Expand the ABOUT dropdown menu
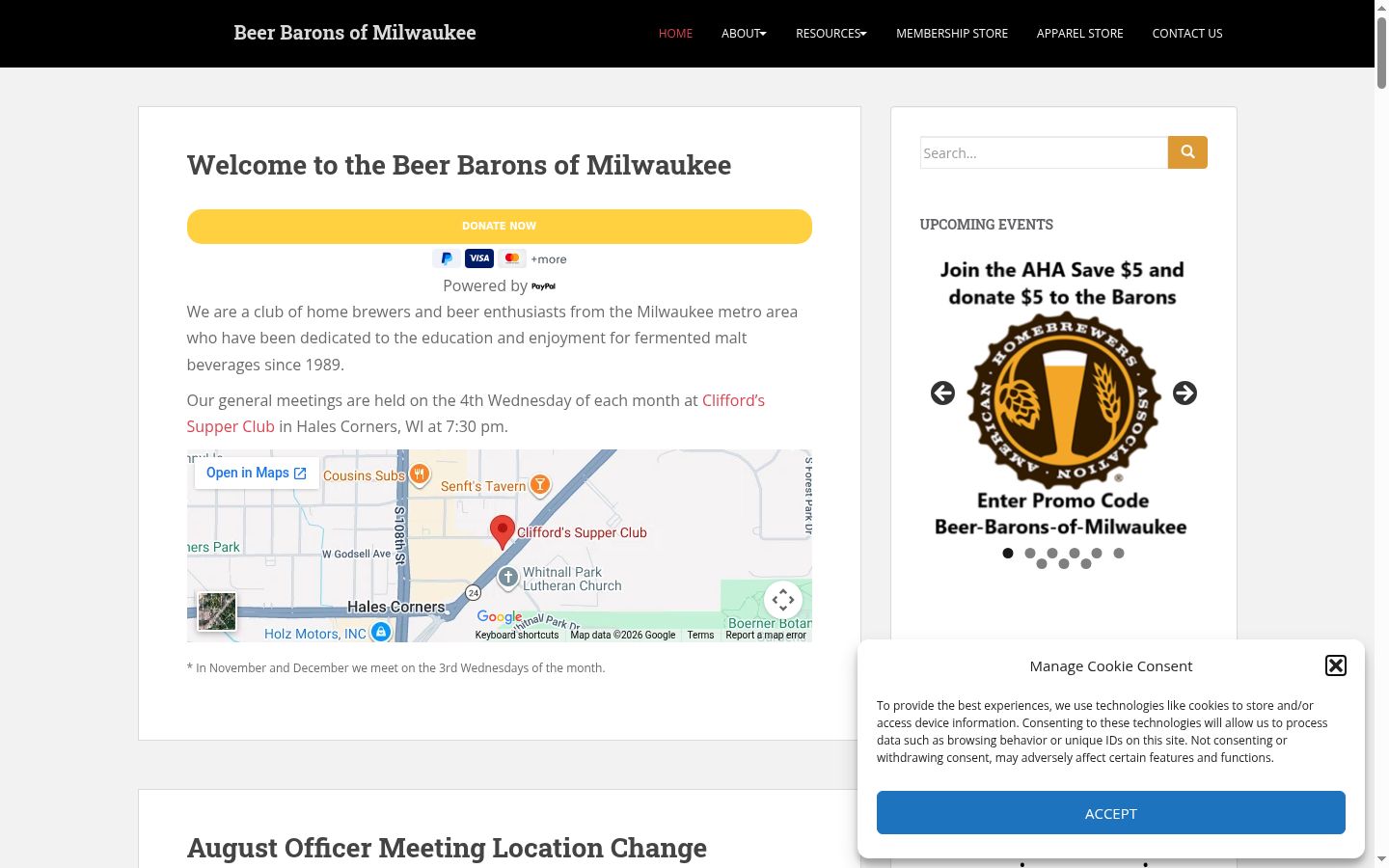This screenshot has height=868, width=1389. point(744,34)
